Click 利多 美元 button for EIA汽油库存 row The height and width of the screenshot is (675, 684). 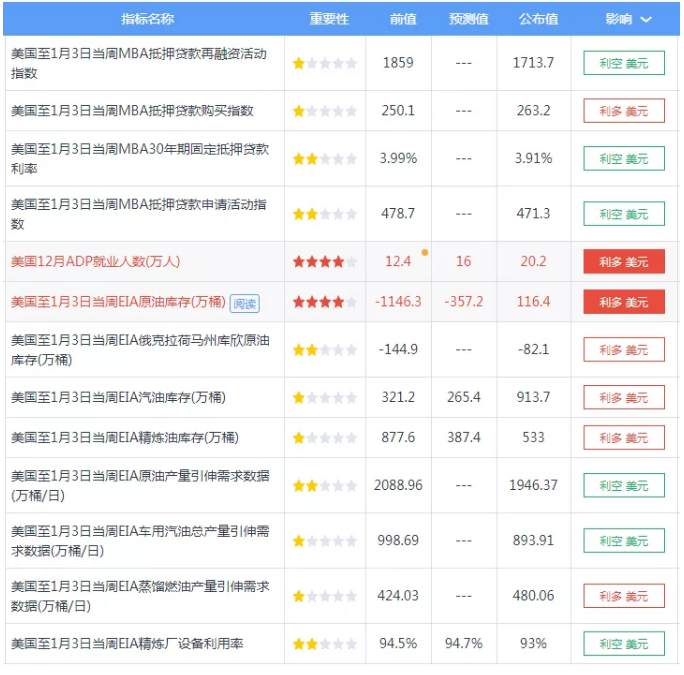coord(624,397)
